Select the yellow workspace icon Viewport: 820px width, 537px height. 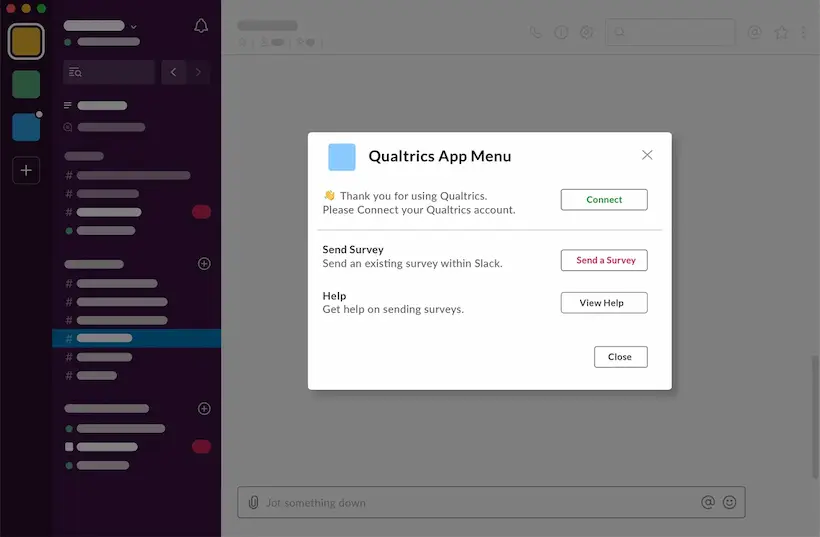(x=26, y=41)
